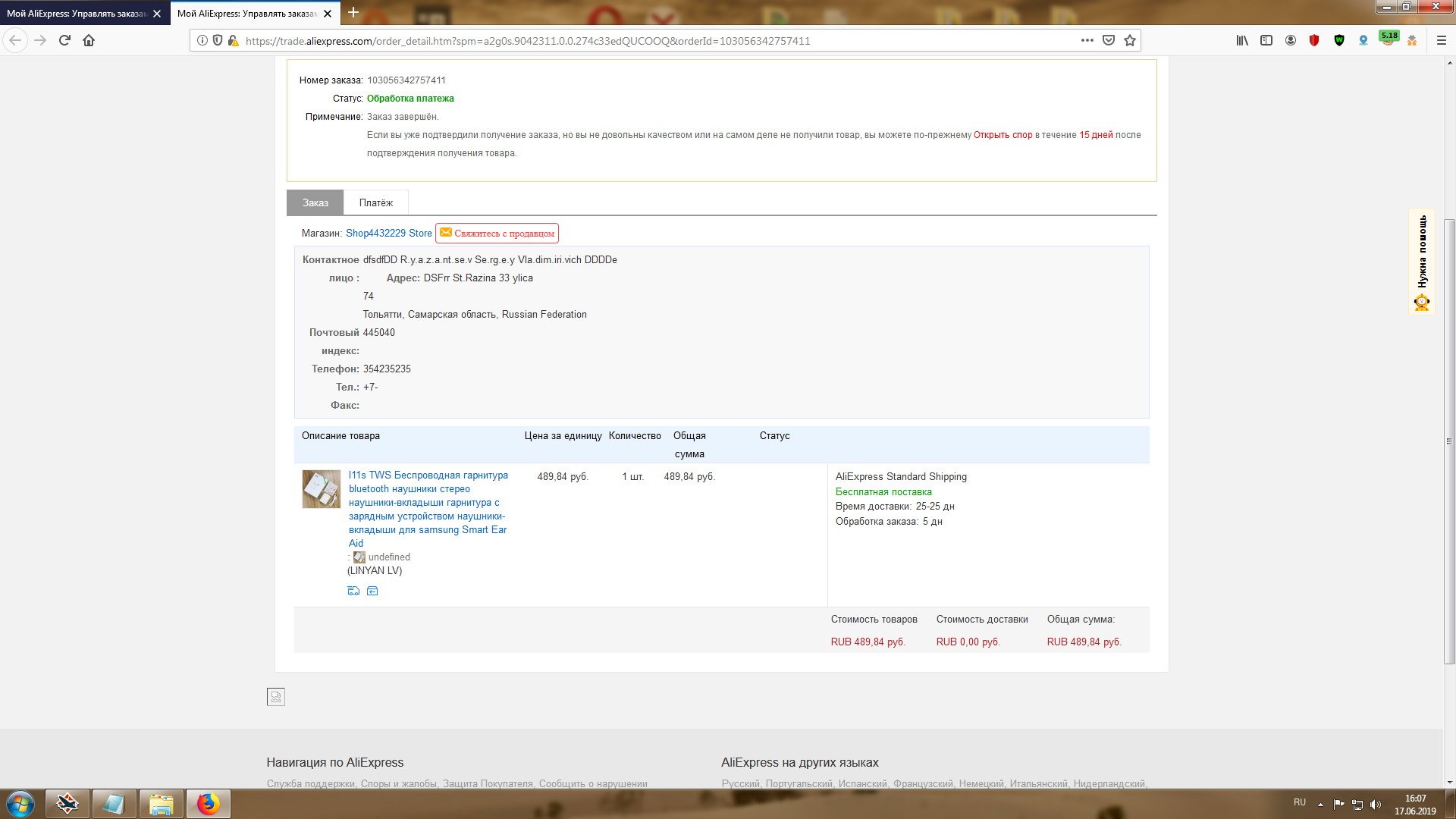
Task: Click the Открыть спор link
Action: 1003,135
